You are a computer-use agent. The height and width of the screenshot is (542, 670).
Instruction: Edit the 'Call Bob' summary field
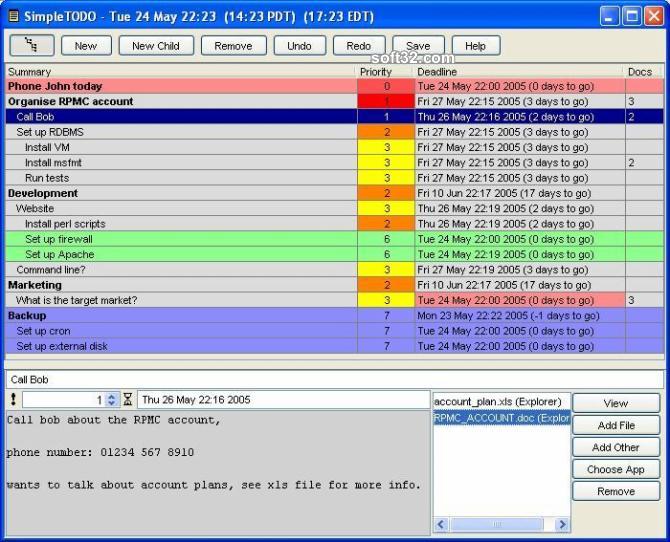pos(335,380)
